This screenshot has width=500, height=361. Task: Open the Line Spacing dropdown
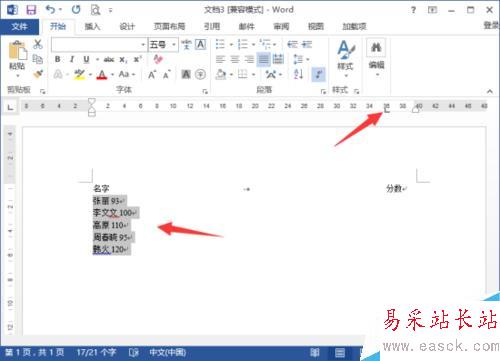[301, 59]
